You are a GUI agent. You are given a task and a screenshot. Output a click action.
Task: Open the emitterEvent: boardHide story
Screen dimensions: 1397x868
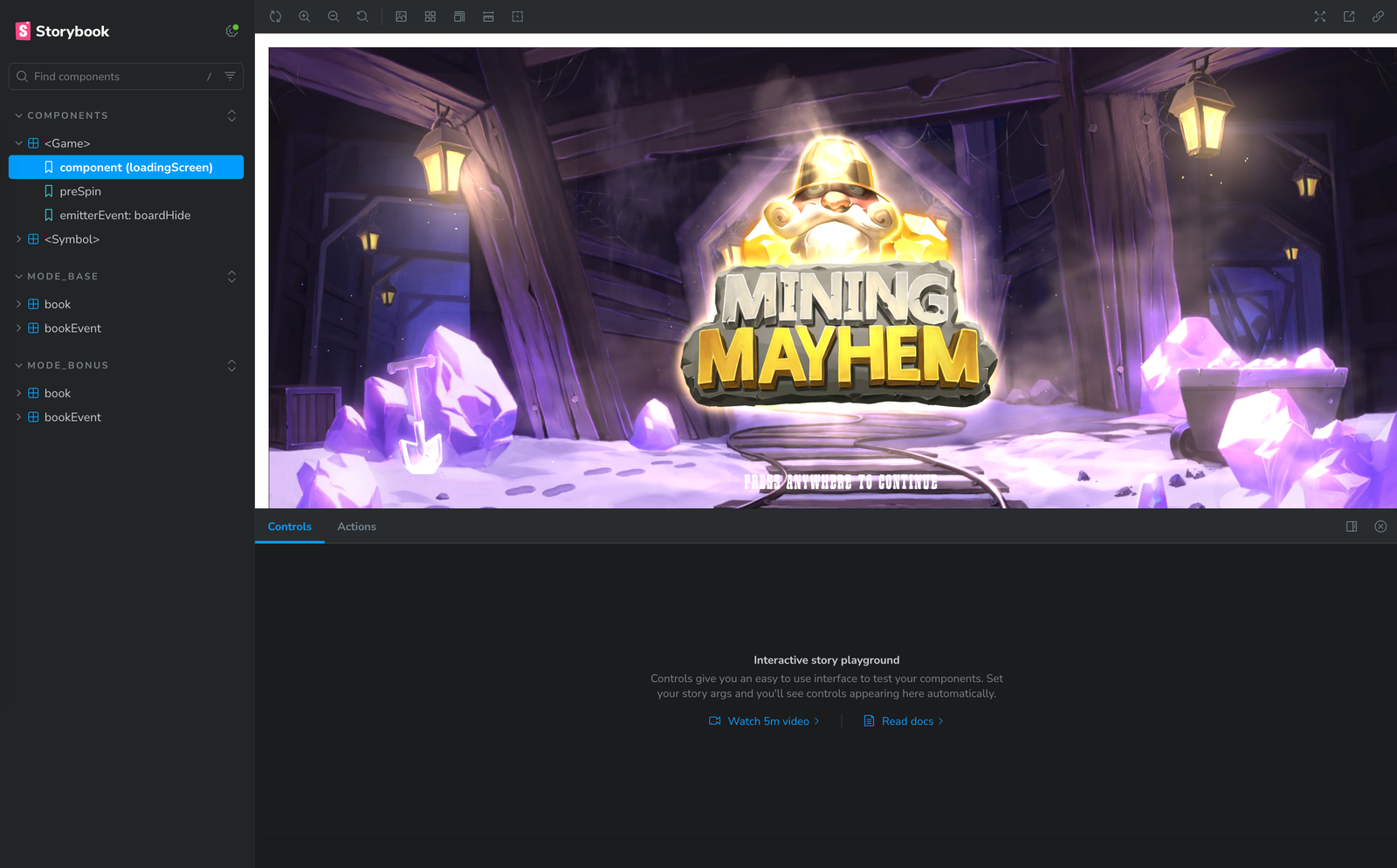(x=126, y=215)
